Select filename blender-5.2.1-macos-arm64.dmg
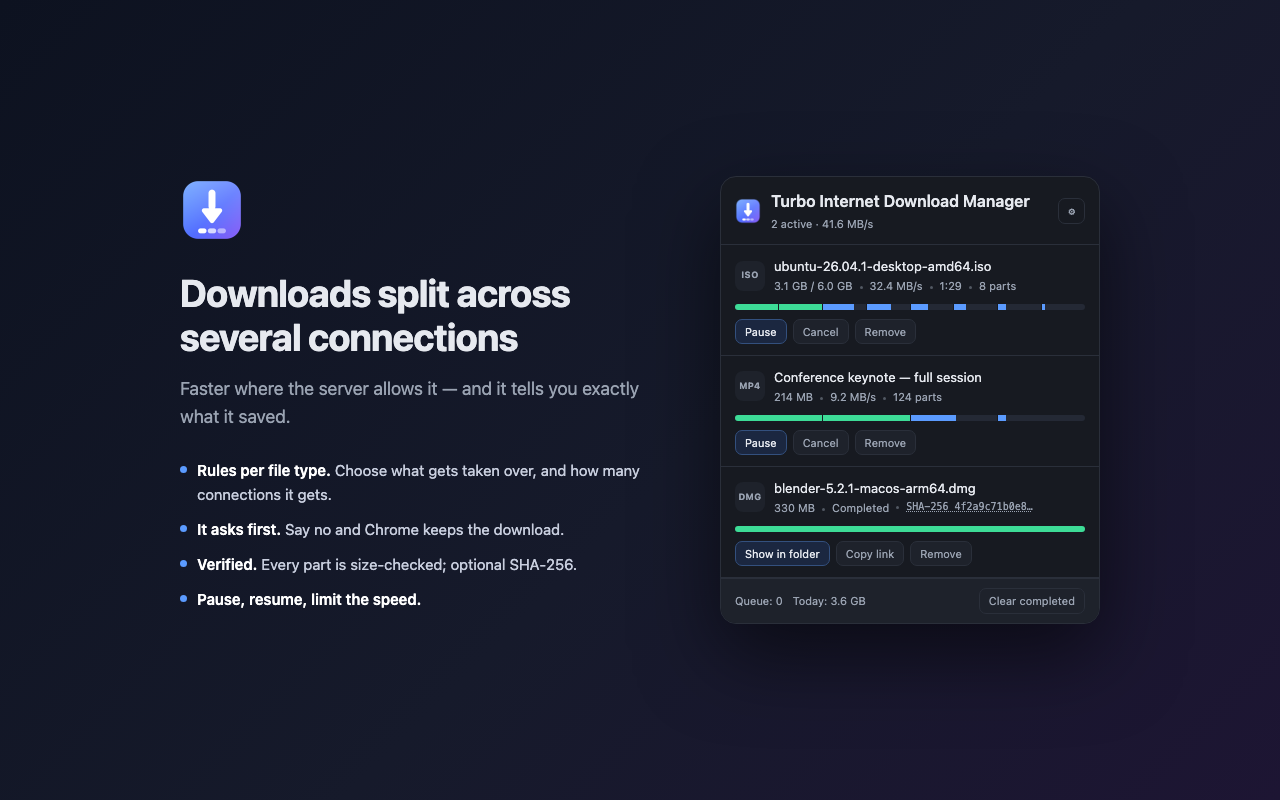Viewport: 1280px width, 800px height. [x=875, y=488]
